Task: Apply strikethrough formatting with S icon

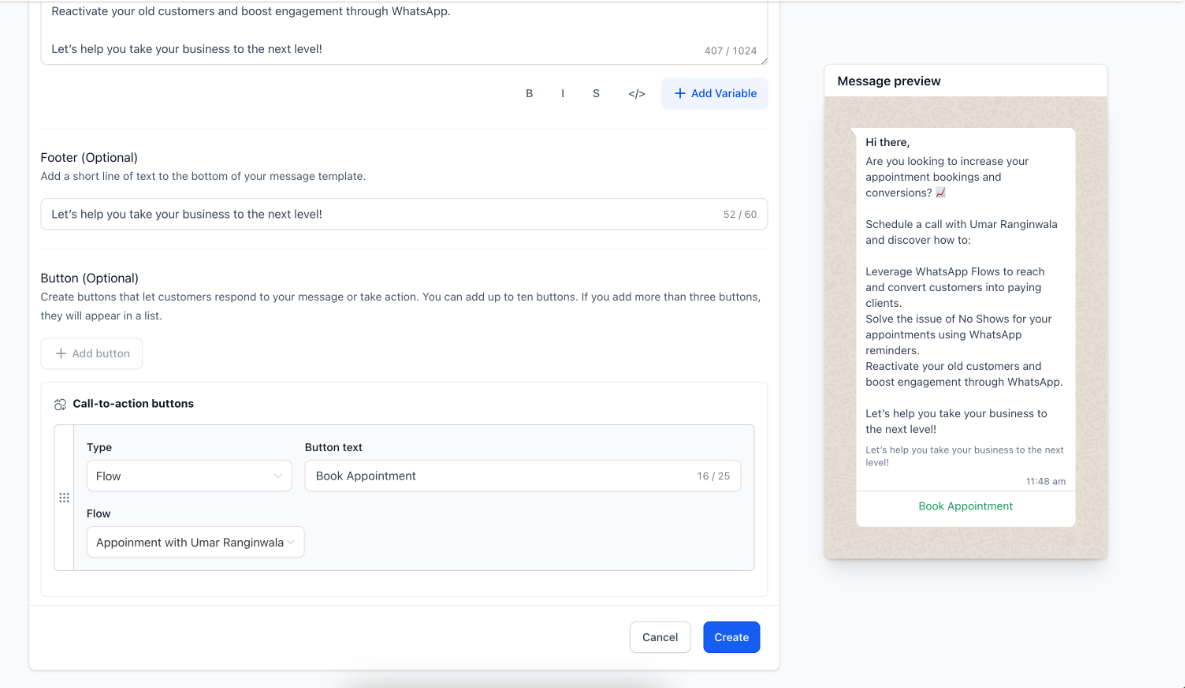Action: [596, 93]
